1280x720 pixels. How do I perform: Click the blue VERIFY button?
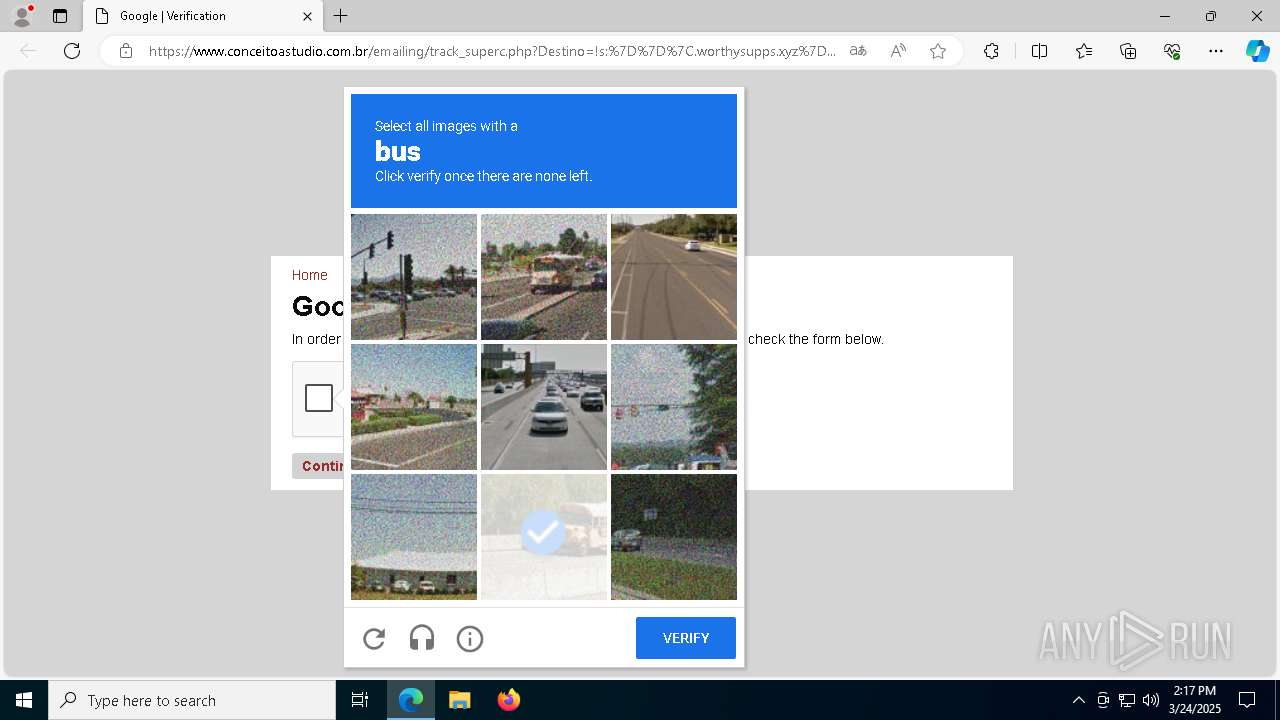686,638
